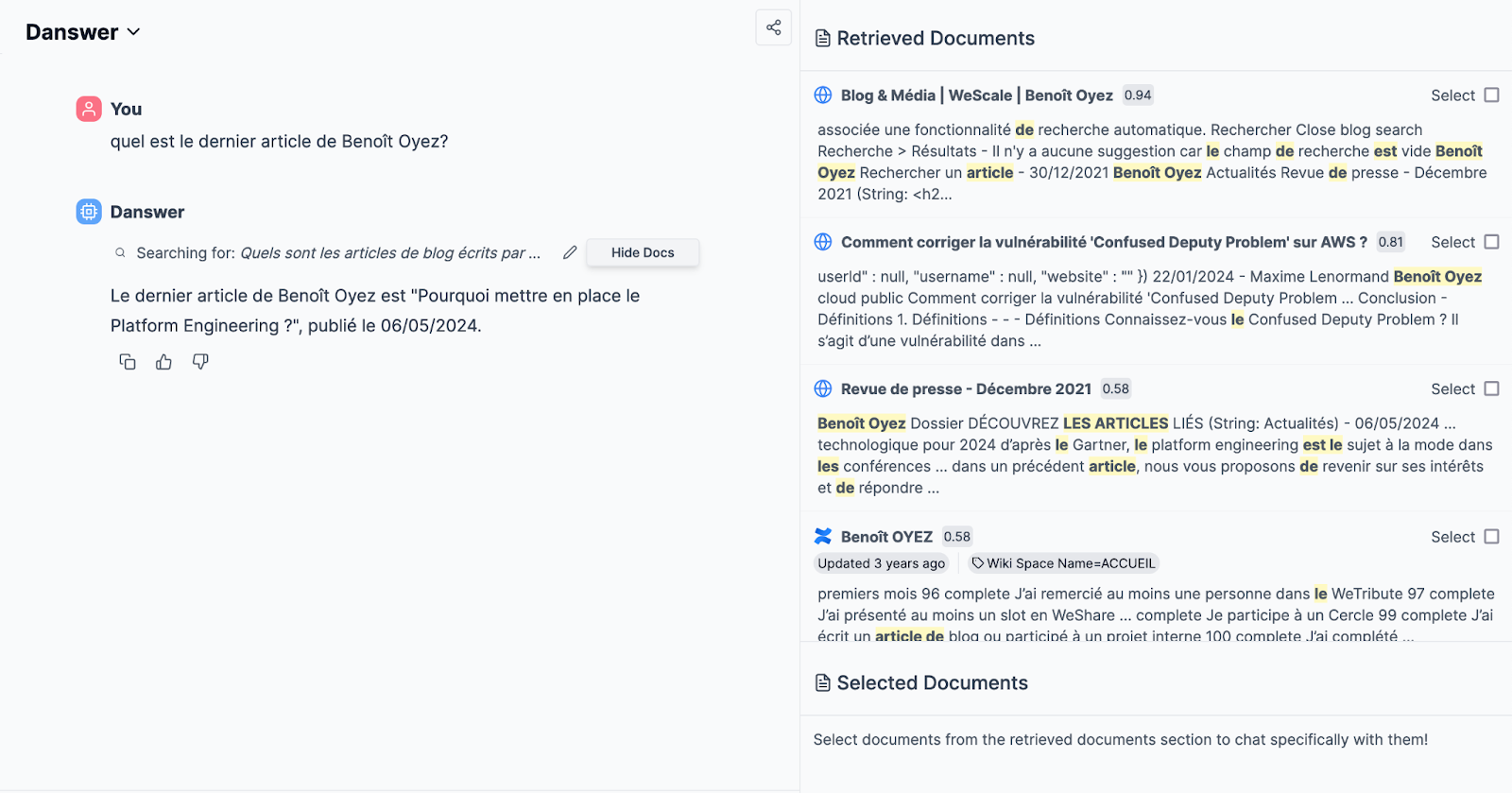Click the pink user avatar icon

coord(89,109)
